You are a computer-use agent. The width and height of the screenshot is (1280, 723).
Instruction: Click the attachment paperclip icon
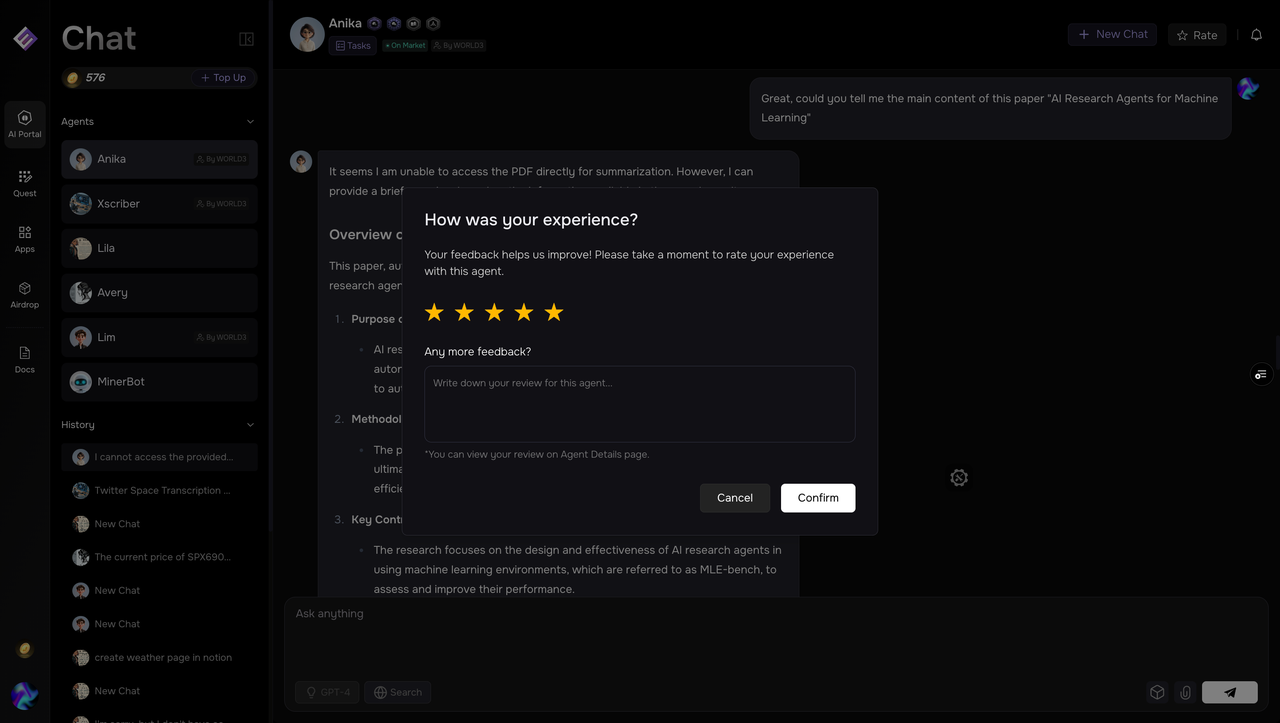click(1185, 692)
